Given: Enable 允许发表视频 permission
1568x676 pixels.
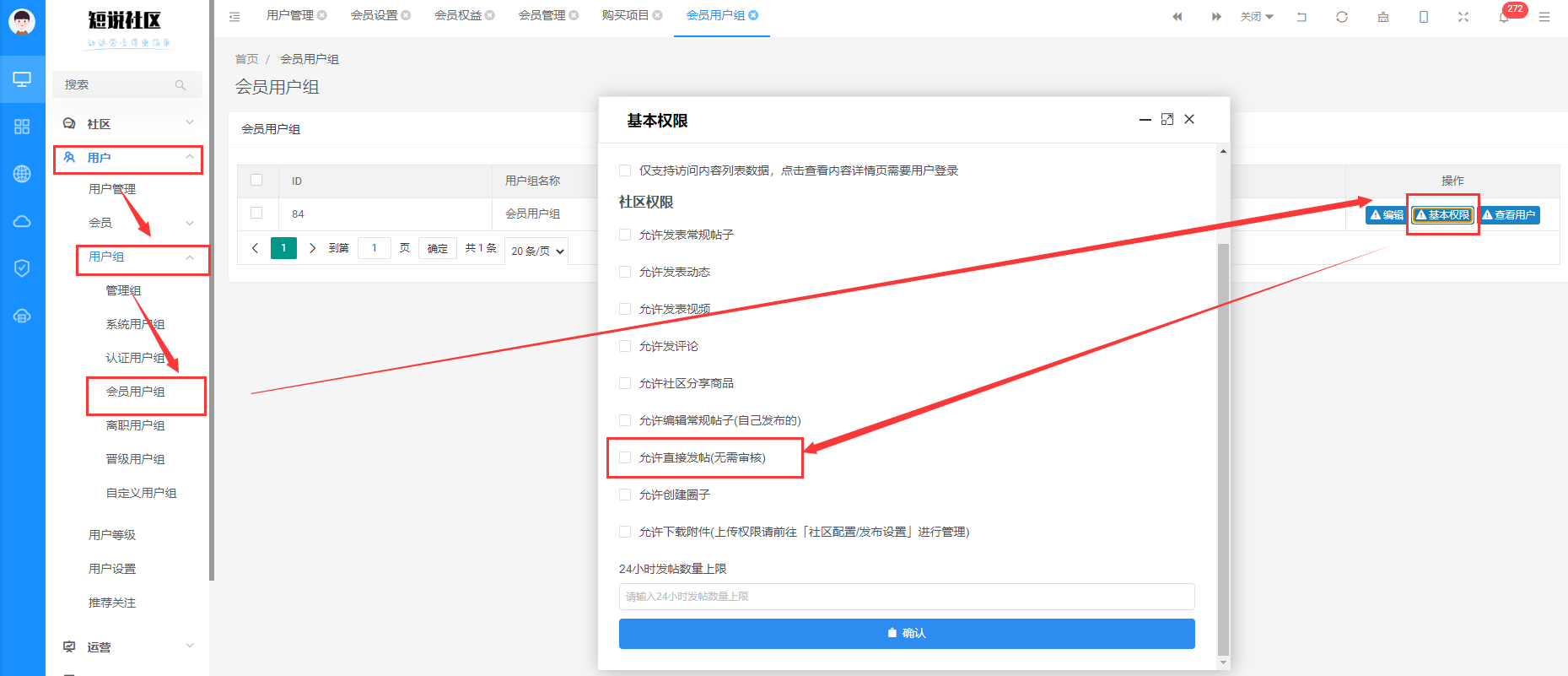Looking at the screenshot, I should coord(625,309).
